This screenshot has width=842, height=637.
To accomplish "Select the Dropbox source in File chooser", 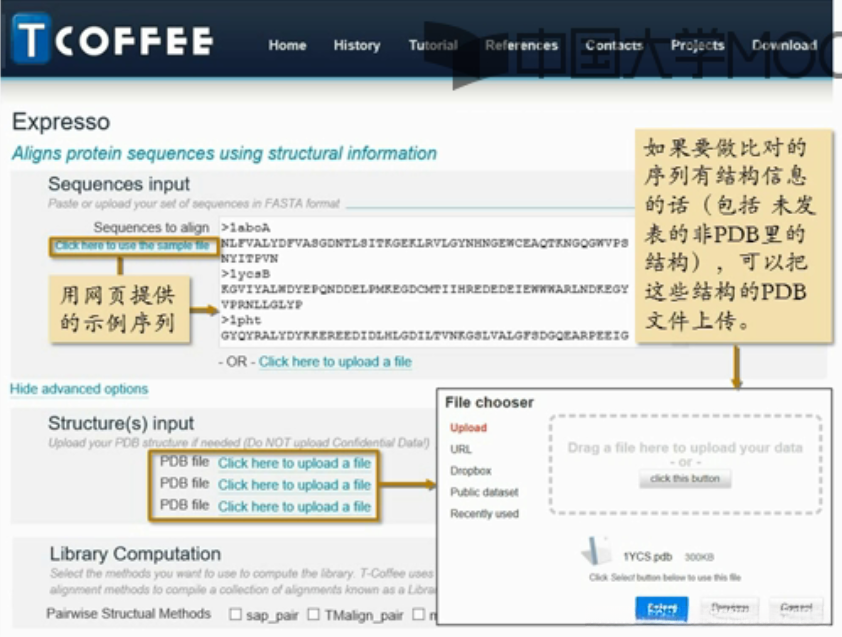I will pyautogui.click(x=470, y=470).
